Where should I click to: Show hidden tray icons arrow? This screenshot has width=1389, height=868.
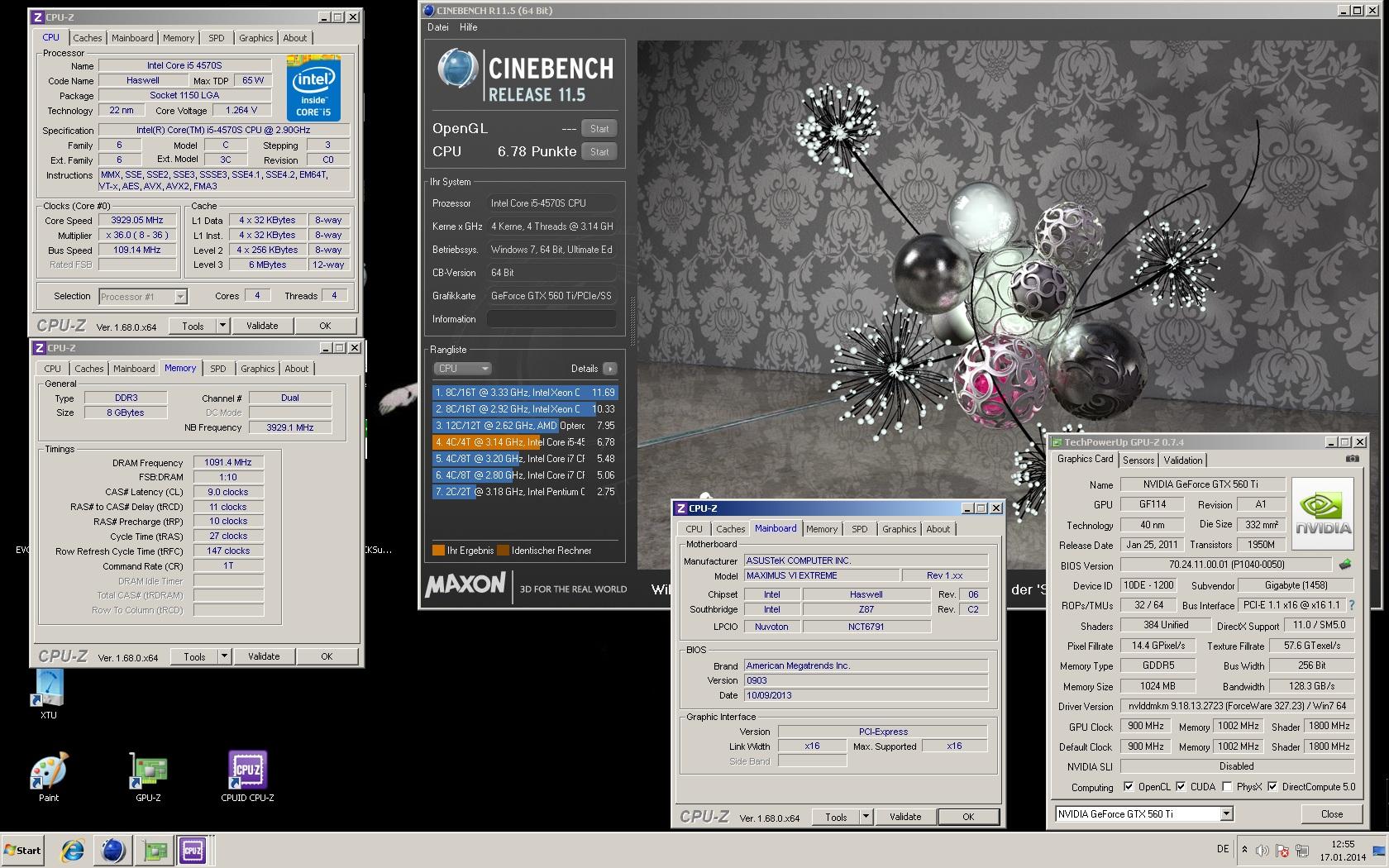coord(1244,850)
